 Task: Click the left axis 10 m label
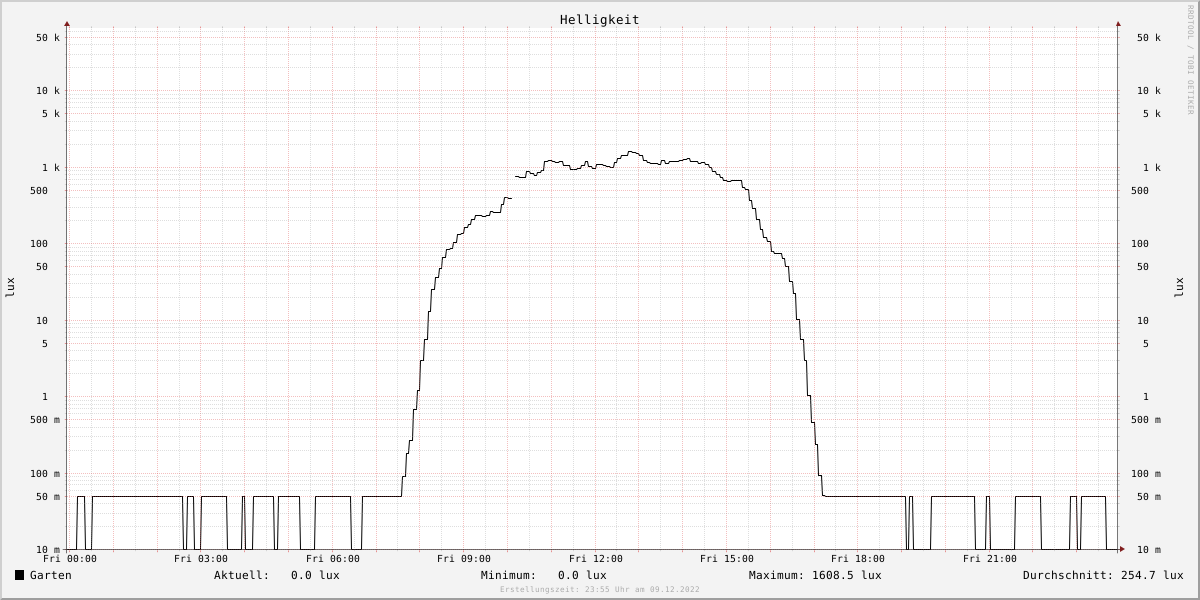[48, 550]
